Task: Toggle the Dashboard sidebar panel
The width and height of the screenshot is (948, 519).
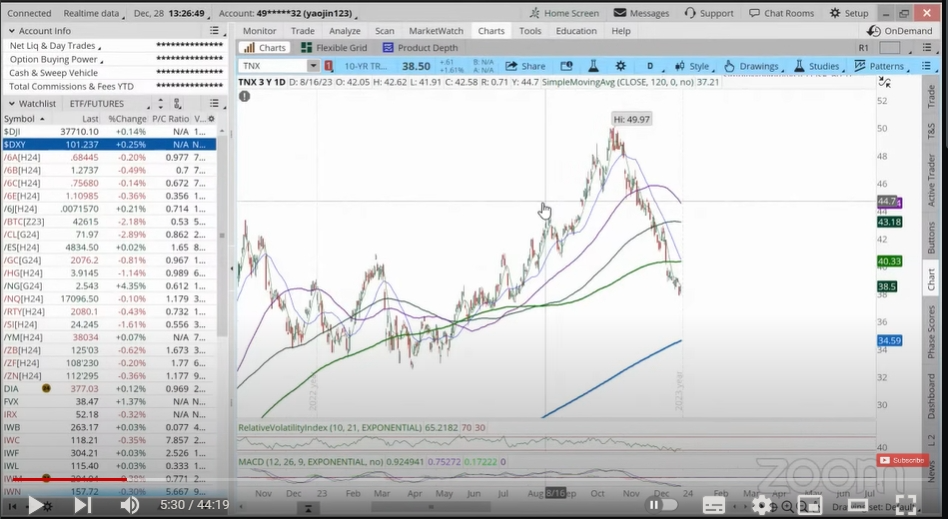Action: pos(930,396)
